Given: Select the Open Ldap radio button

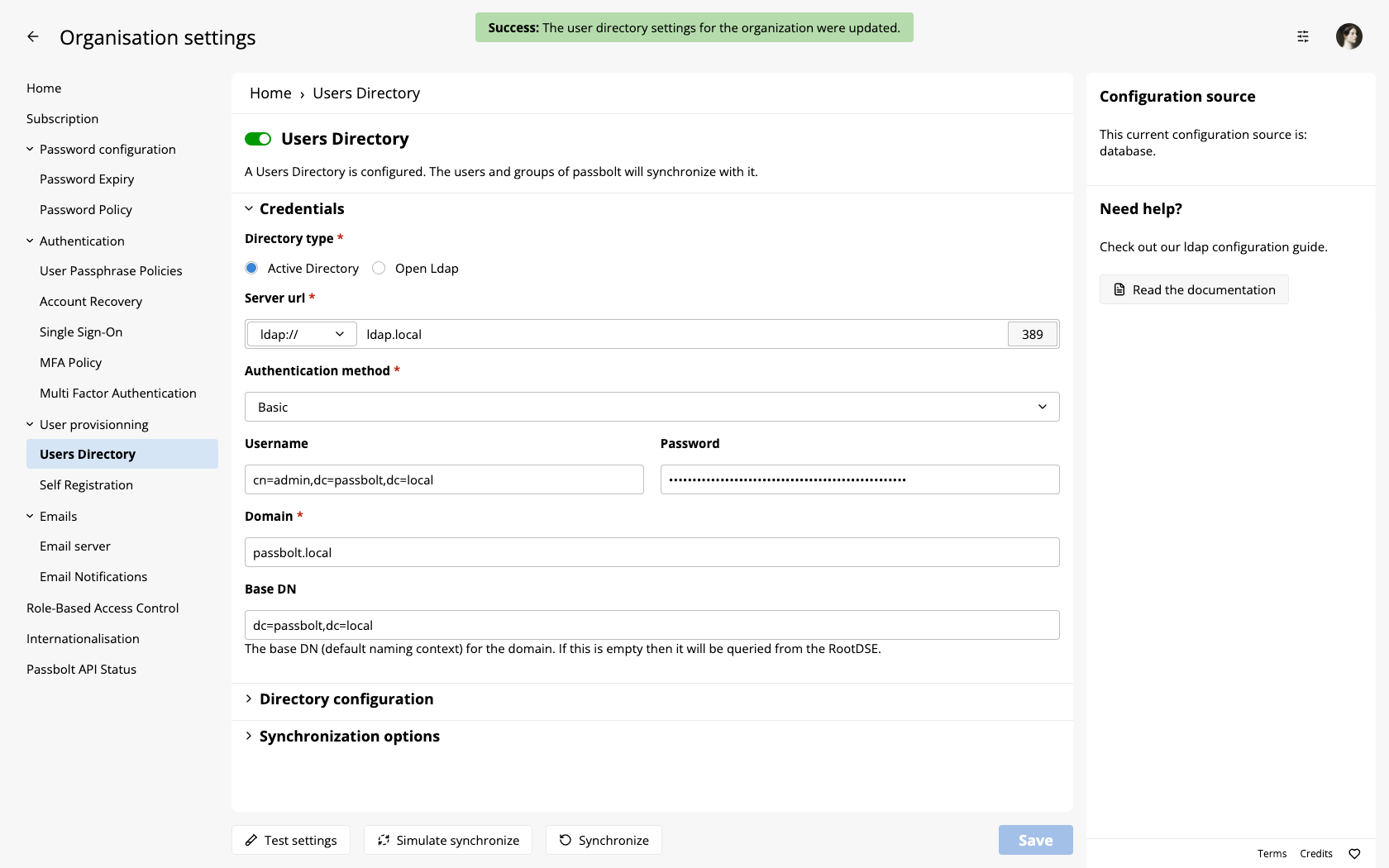Looking at the screenshot, I should pos(379,268).
